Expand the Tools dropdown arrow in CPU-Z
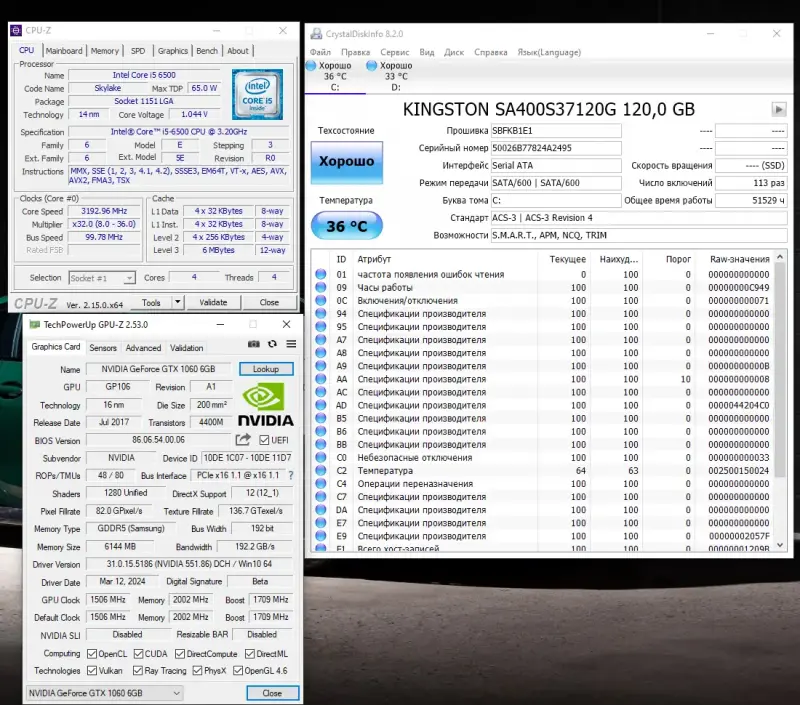 click(x=177, y=302)
